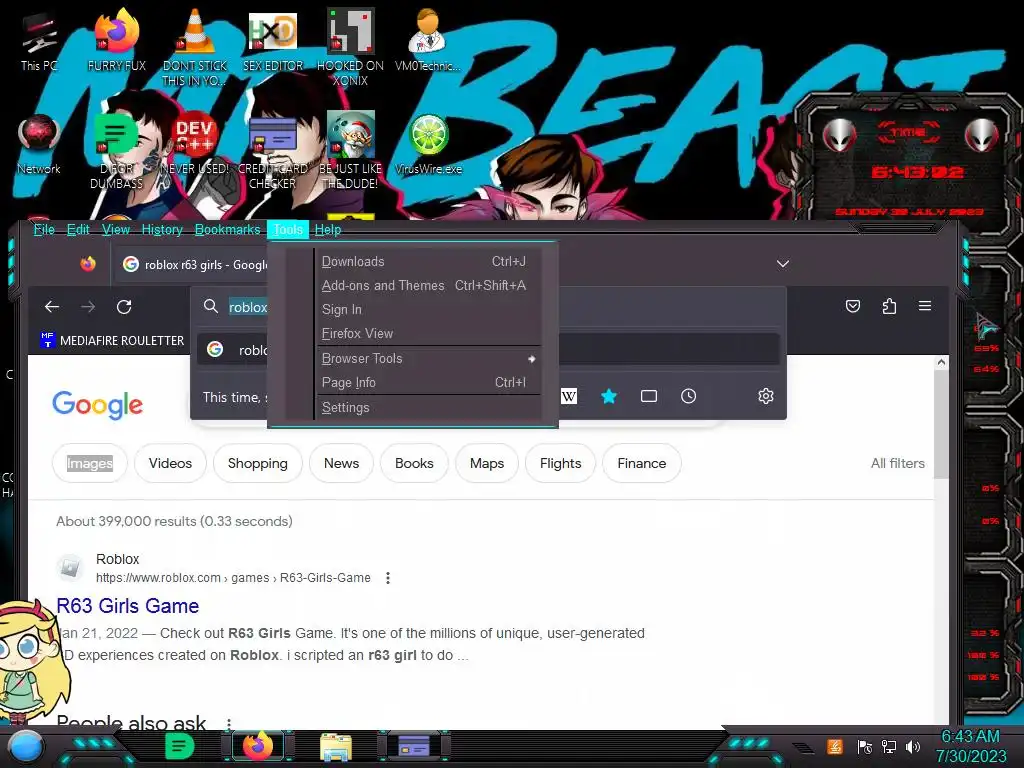Open the volume speaker tray icon
This screenshot has height=768, width=1024.
pos(913,746)
